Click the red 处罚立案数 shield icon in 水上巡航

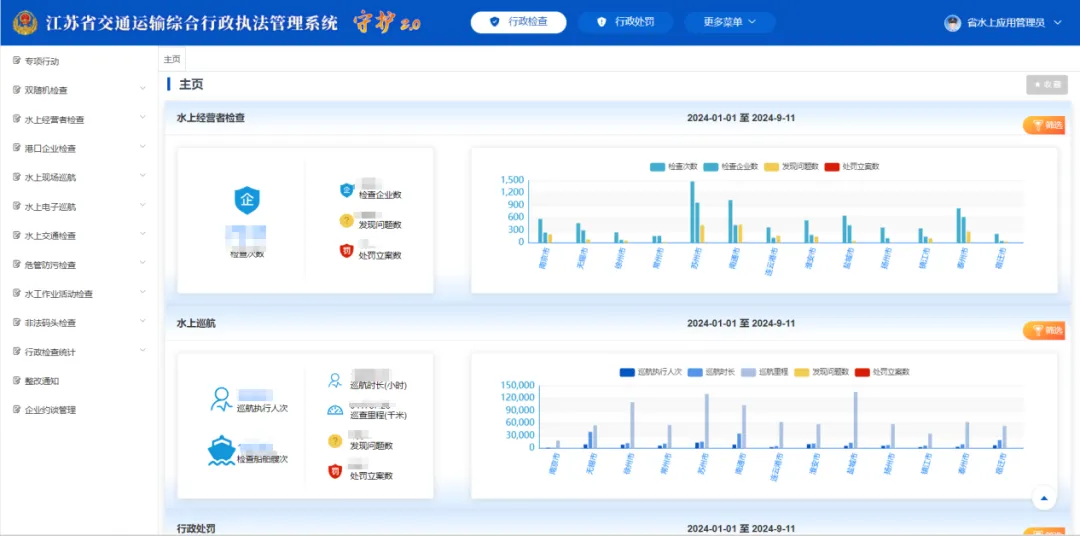[x=335, y=472]
